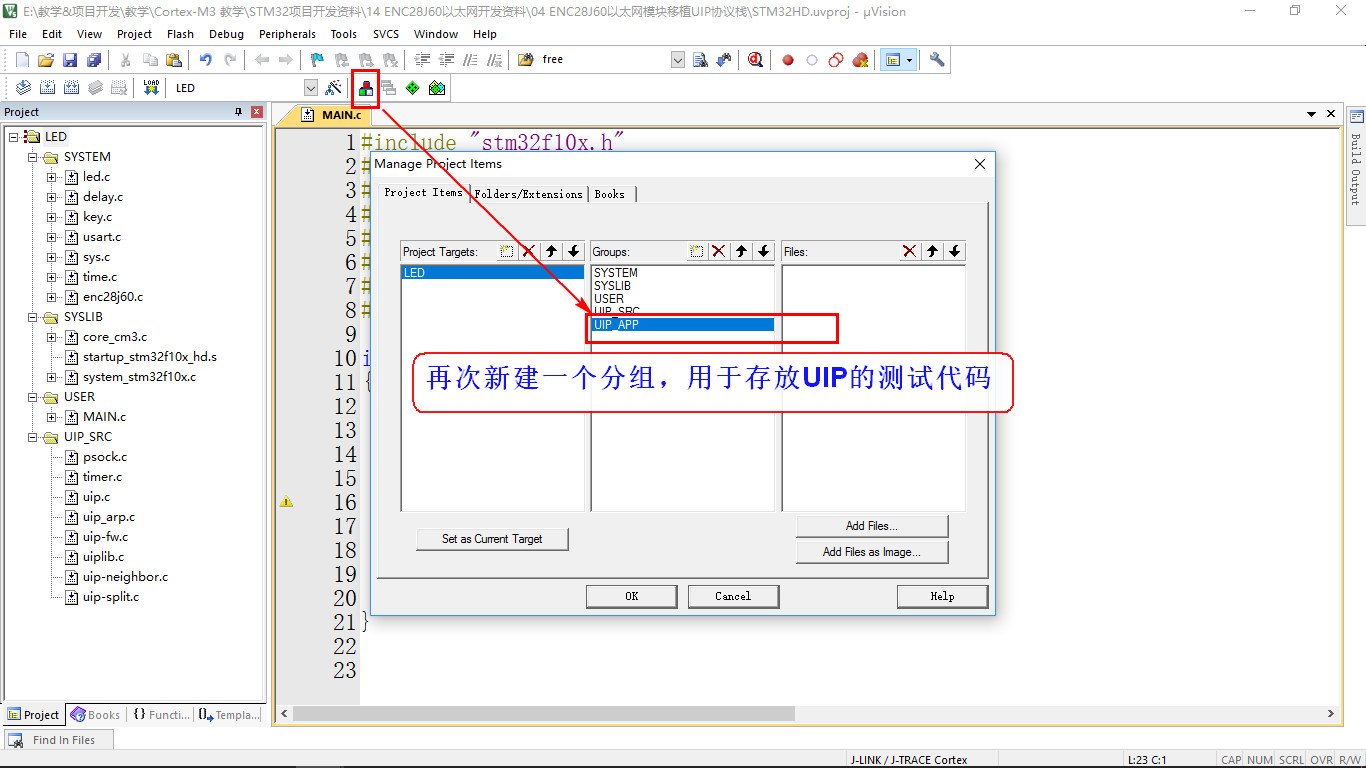Collapse the UIP_SRC group folder
Image resolution: width=1366 pixels, height=768 pixels.
pos(33,437)
